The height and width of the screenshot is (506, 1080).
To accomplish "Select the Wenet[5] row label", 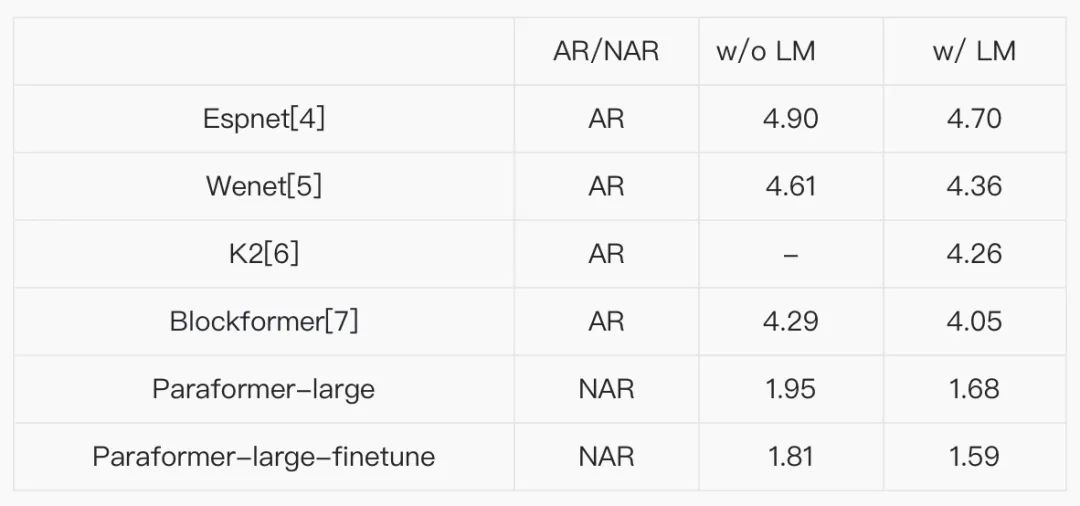I will (264, 187).
